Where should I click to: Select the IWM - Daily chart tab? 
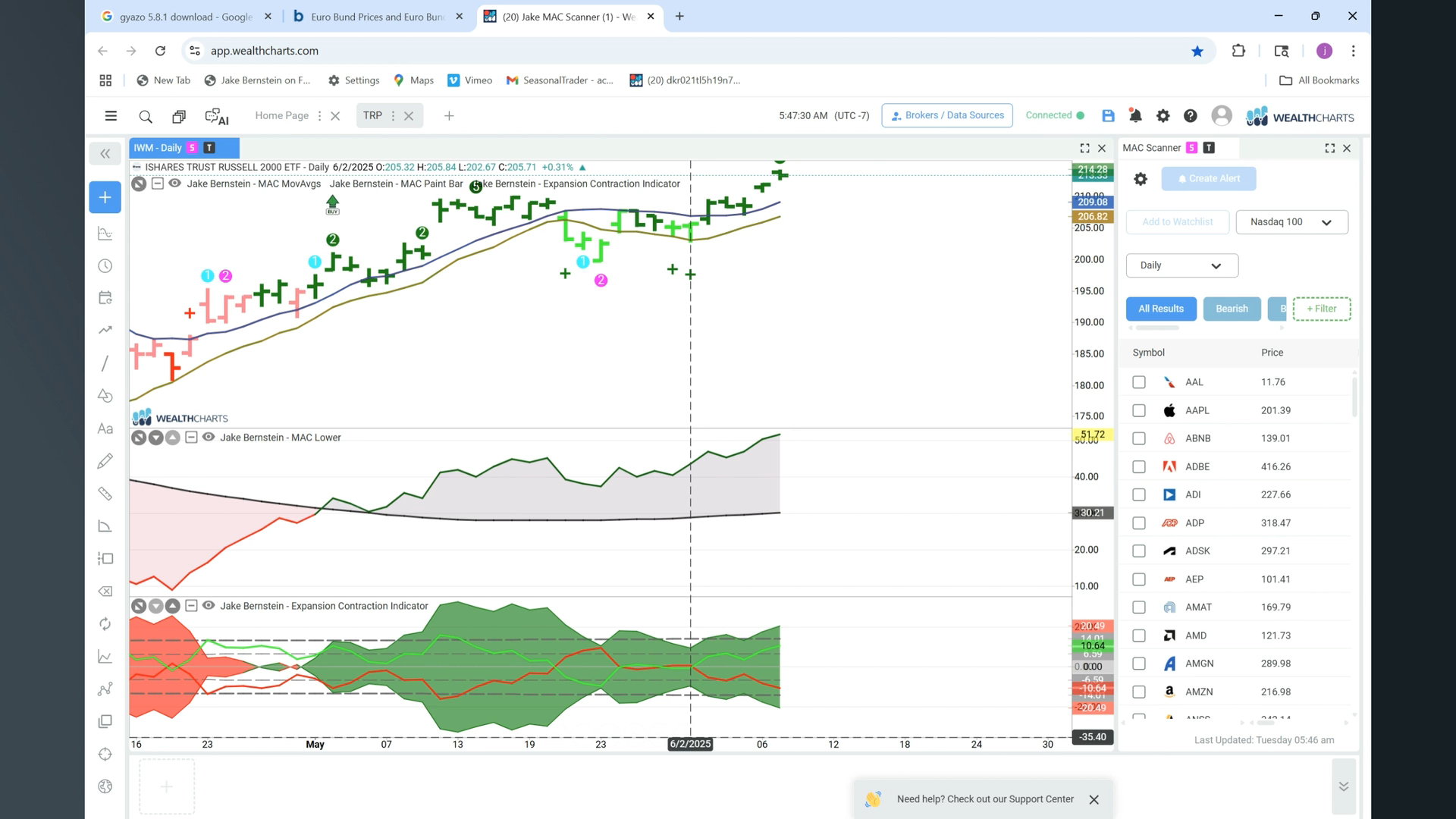184,148
